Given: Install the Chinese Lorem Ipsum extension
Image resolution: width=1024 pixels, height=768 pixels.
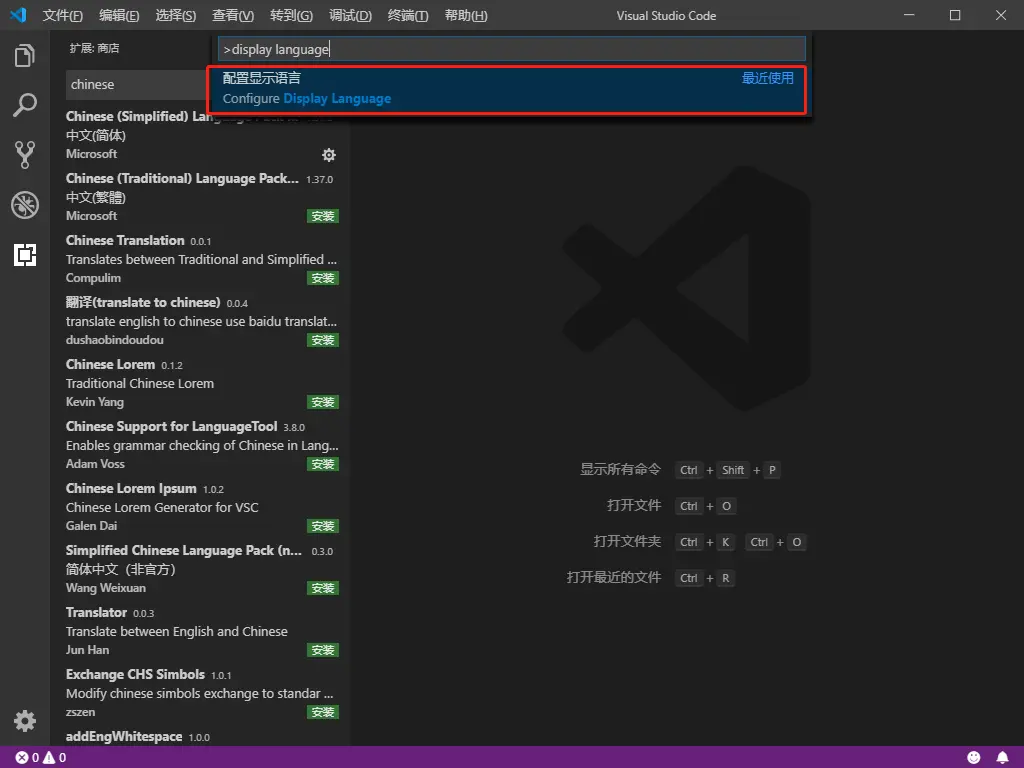Looking at the screenshot, I should pyautogui.click(x=323, y=526).
